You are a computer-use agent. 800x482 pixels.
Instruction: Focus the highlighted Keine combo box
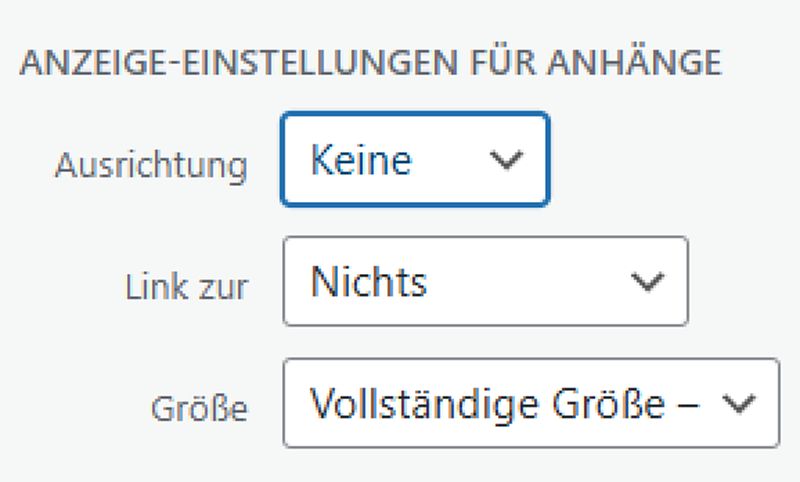click(x=414, y=160)
